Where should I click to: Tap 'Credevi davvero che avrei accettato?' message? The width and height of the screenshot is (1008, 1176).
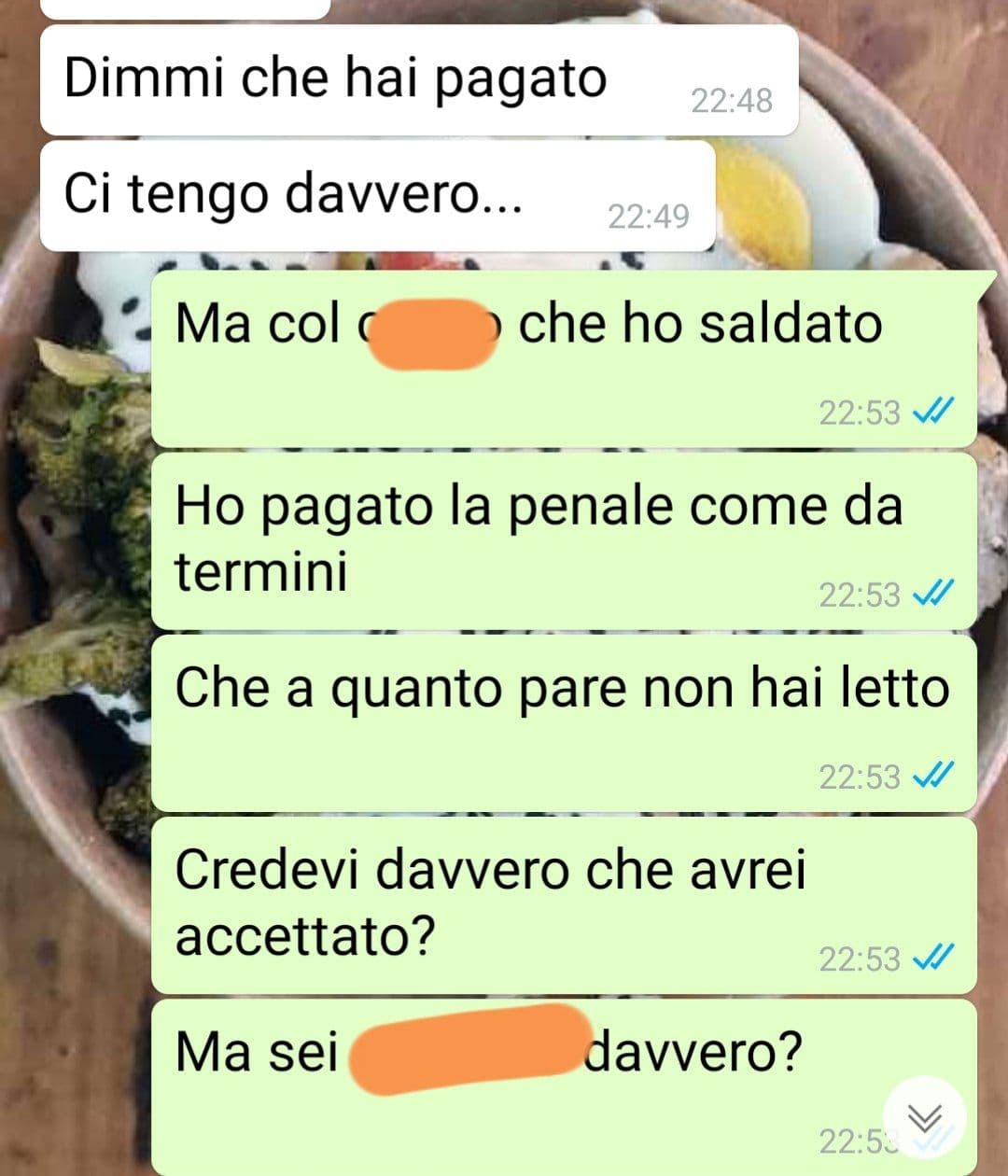click(x=564, y=905)
